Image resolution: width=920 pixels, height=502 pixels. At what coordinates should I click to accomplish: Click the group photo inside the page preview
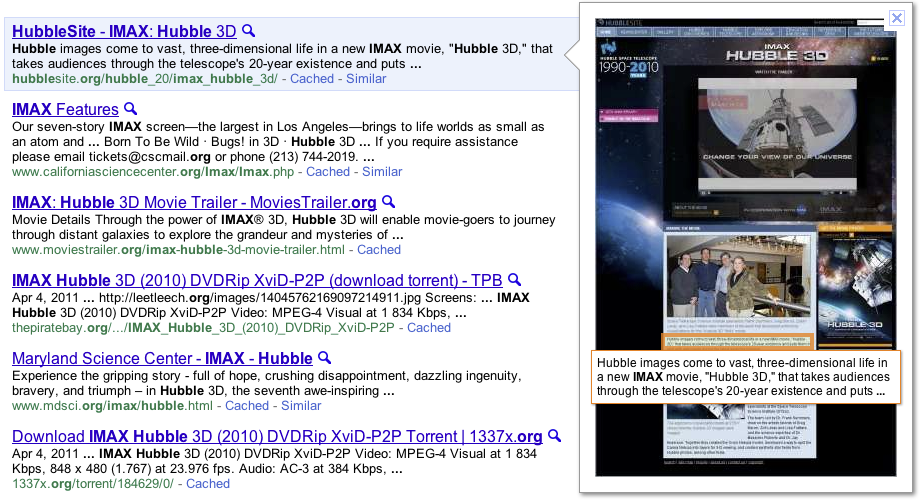[739, 276]
